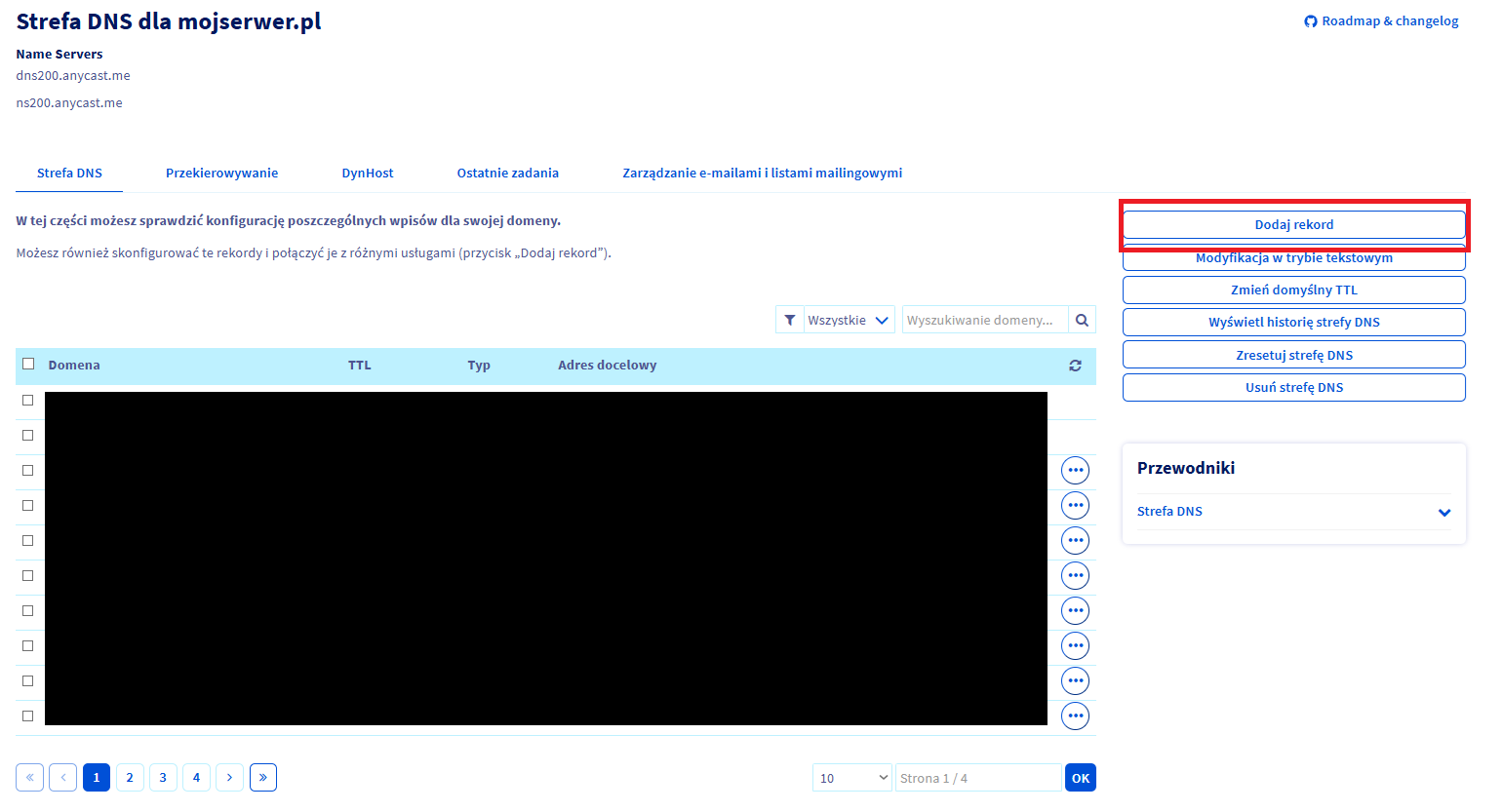Screen dimensions: 1502x812
Task: Jump to first page with double-left arrow
Action: coord(29,777)
